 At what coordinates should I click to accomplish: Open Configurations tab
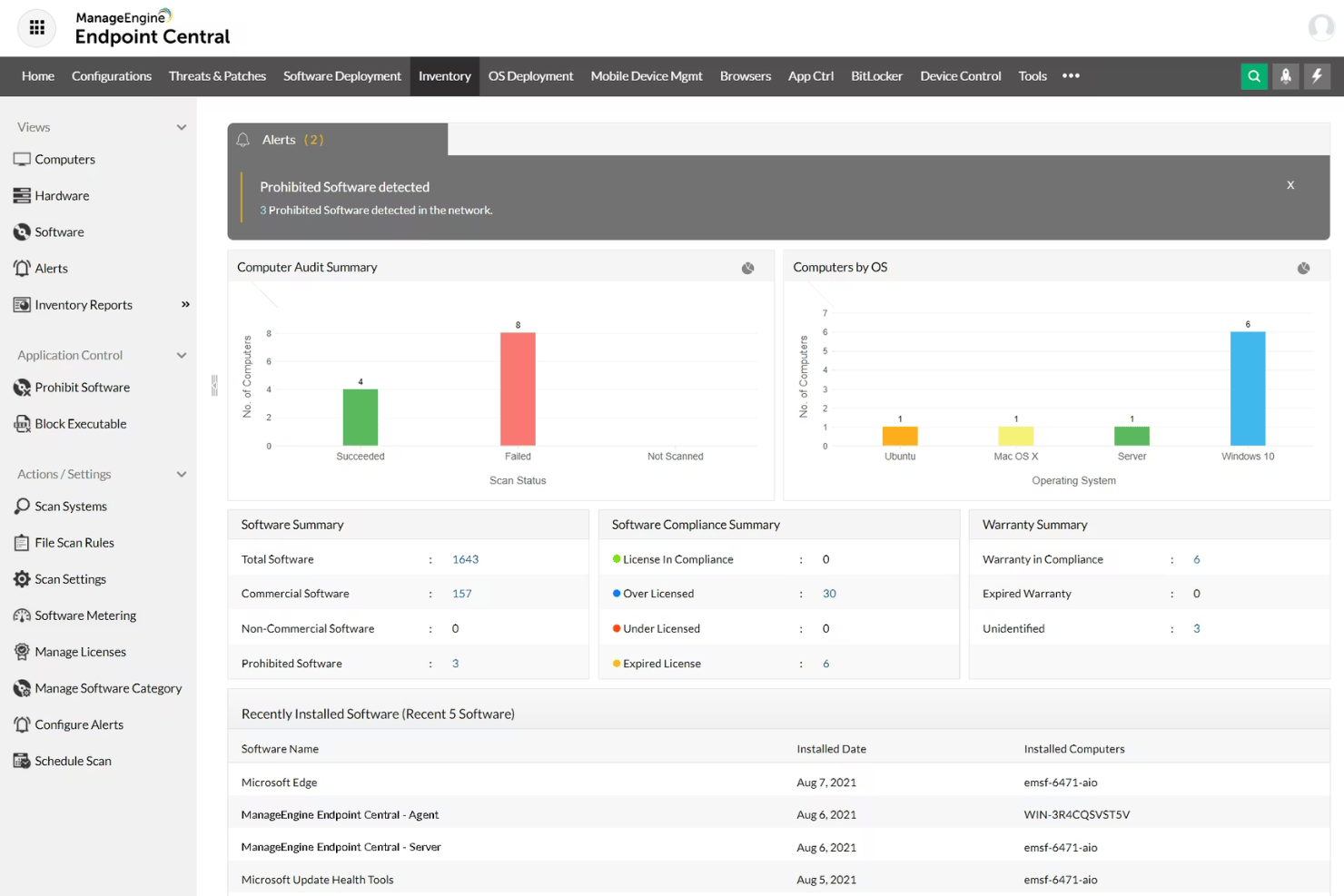(x=112, y=76)
